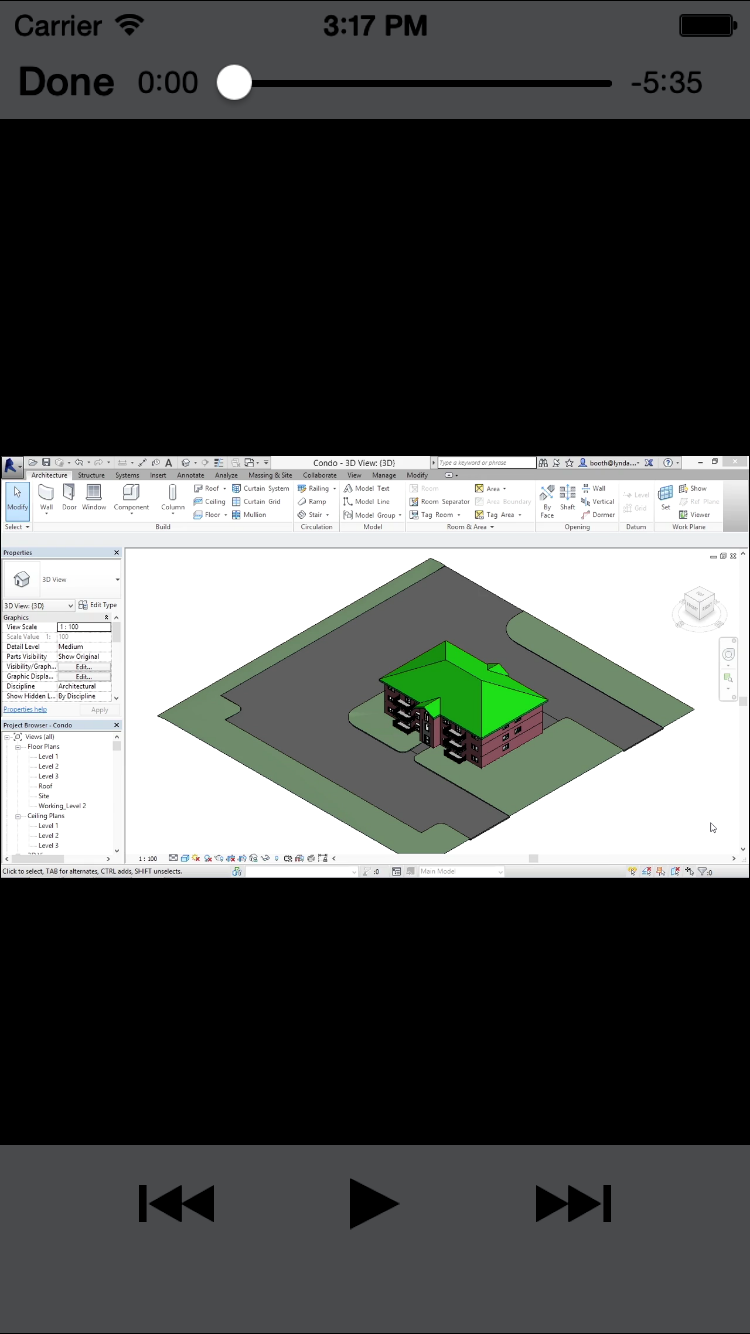
Task: Click Edit for Visibility/Graphics overrides
Action: 83,666
